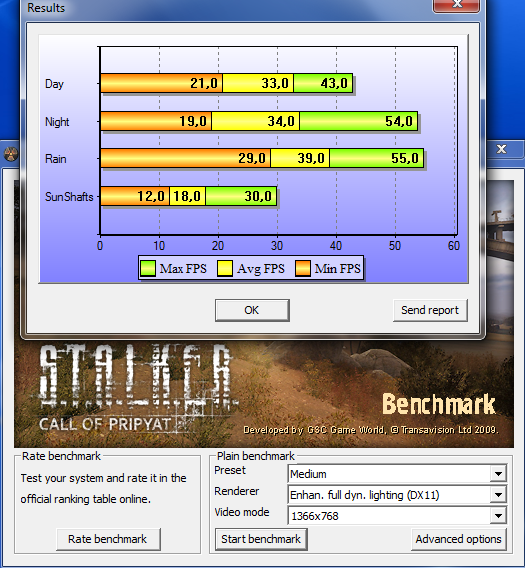Click the SunShafts max FPS green bar
This screenshot has height=568, width=525.
pos(241,196)
